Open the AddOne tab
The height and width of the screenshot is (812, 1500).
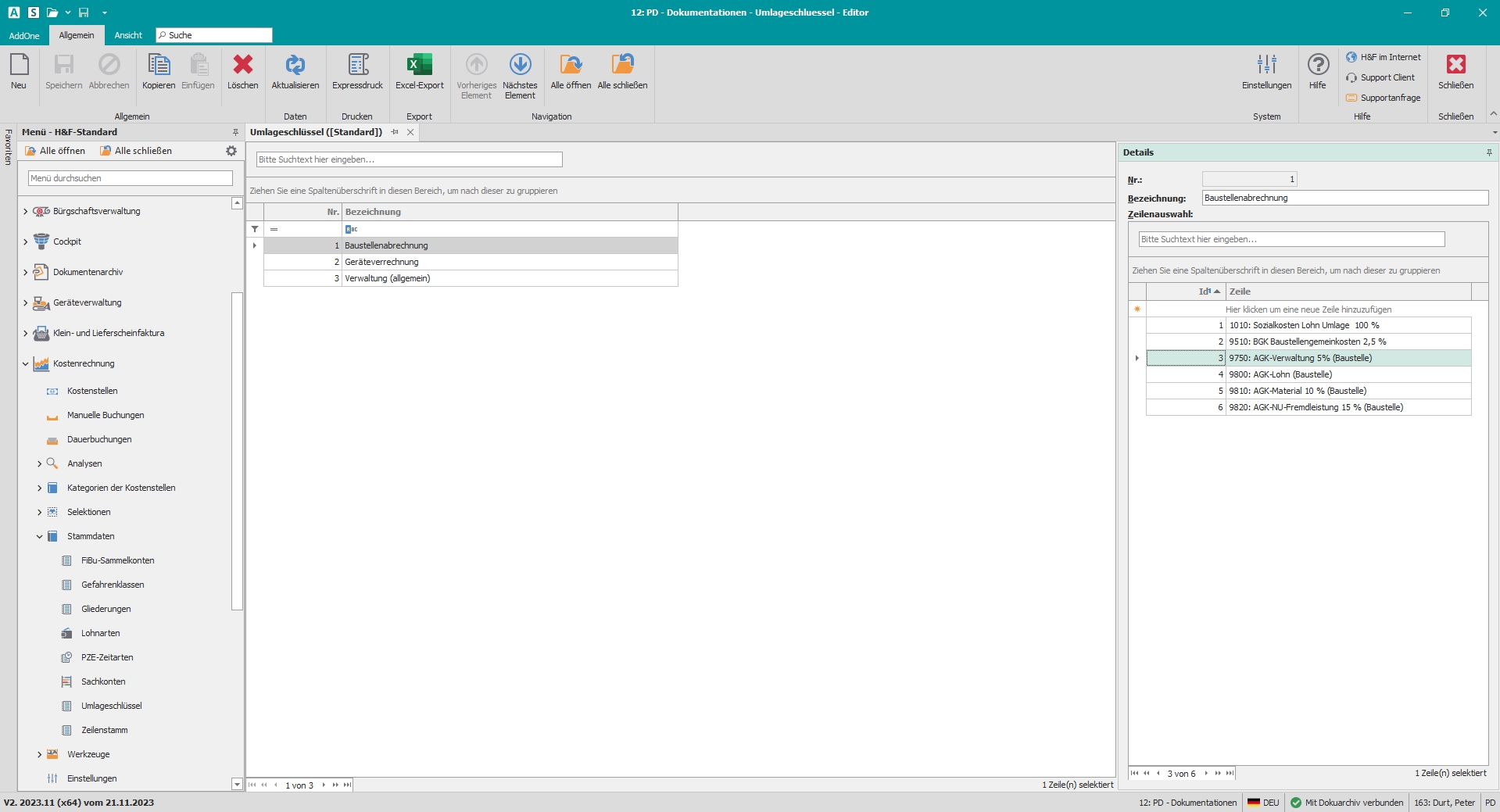pos(24,35)
